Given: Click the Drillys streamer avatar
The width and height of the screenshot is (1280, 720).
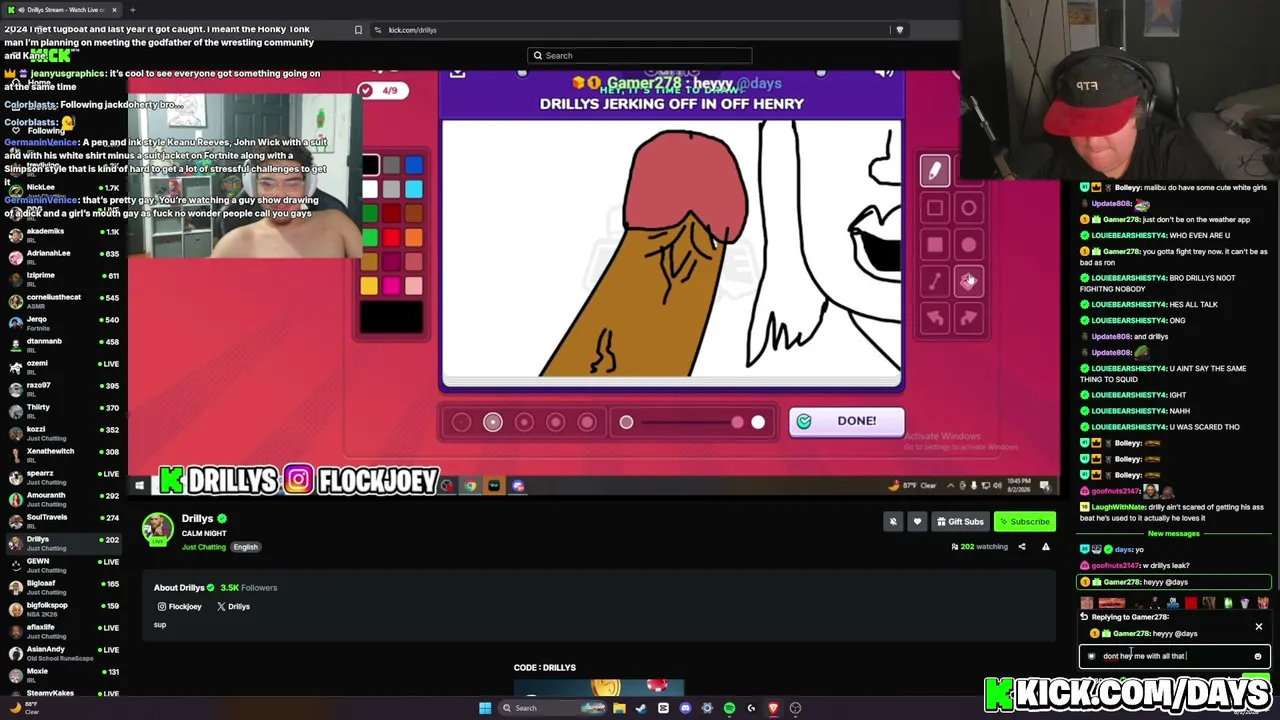Looking at the screenshot, I should pos(157,529).
